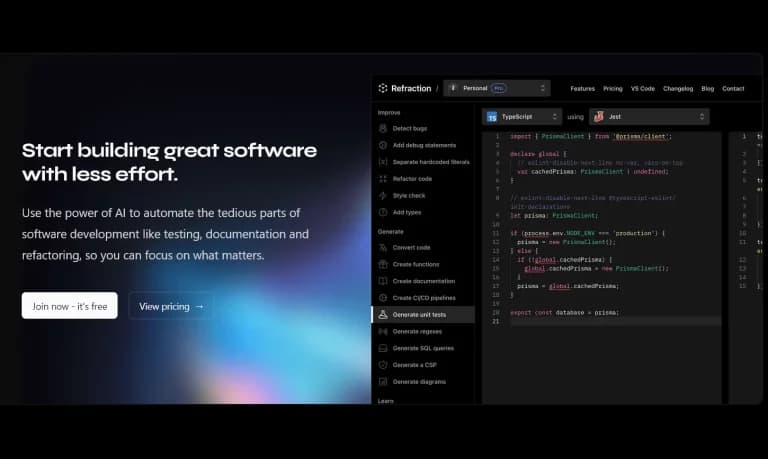Select the Convert code icon
This screenshot has width=768, height=459.
[383, 247]
